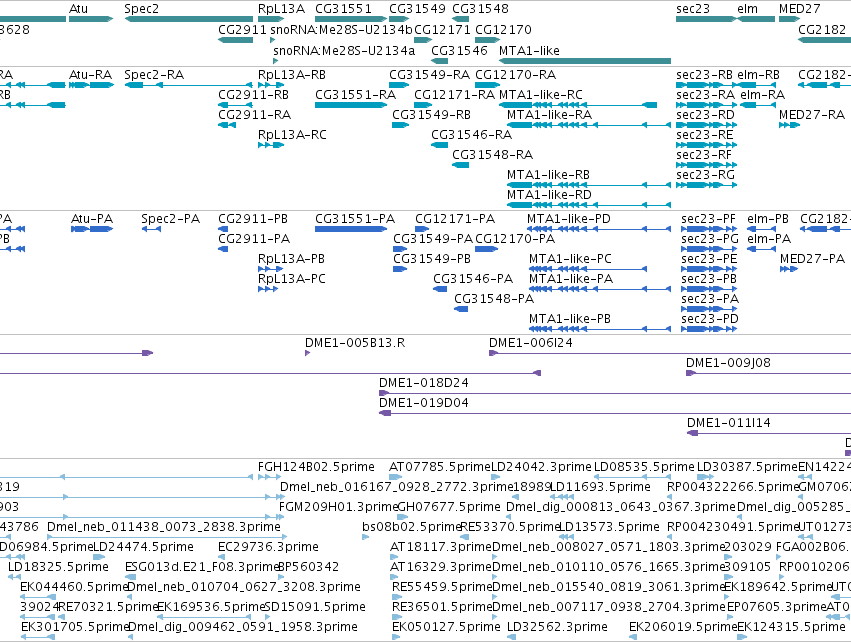Select transcript elm-RB
Screen dimensions: 851x642
pyautogui.click(x=757, y=85)
